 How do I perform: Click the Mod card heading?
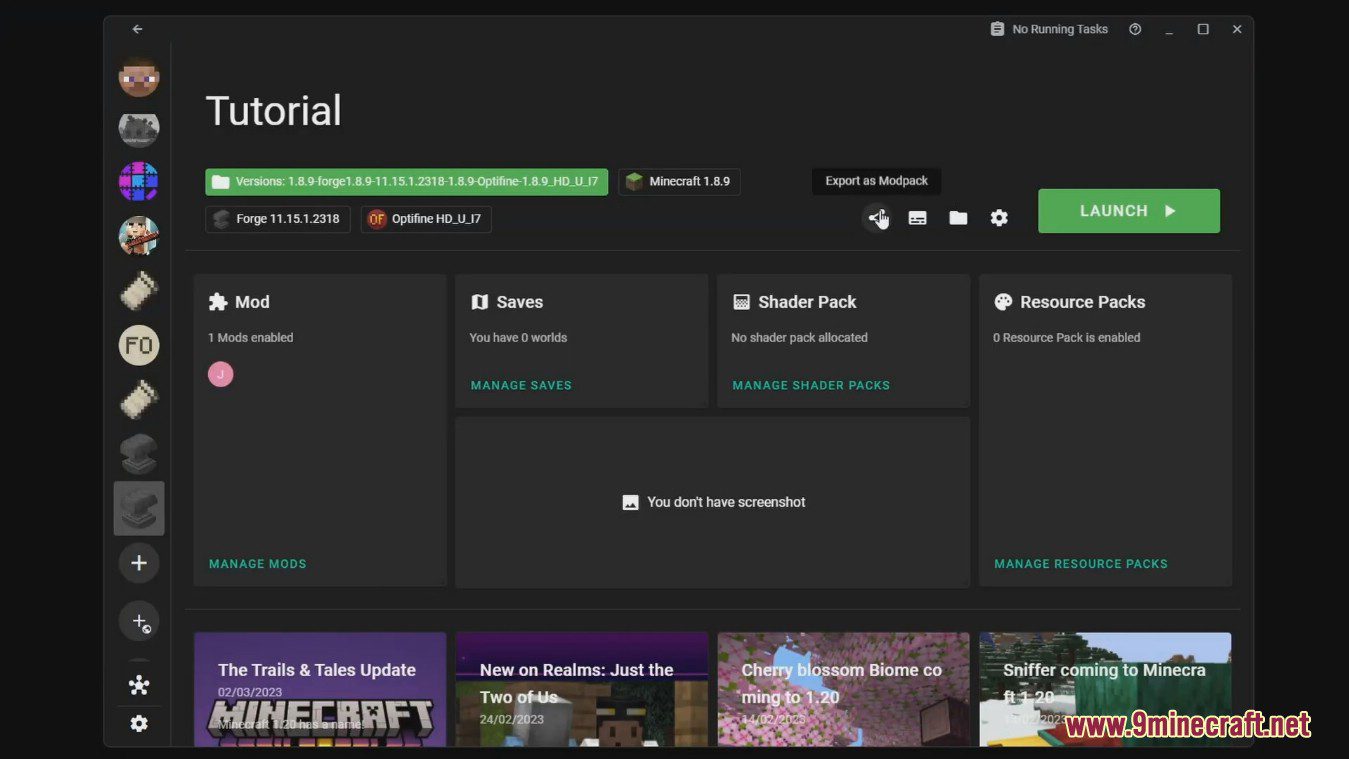[x=239, y=302]
